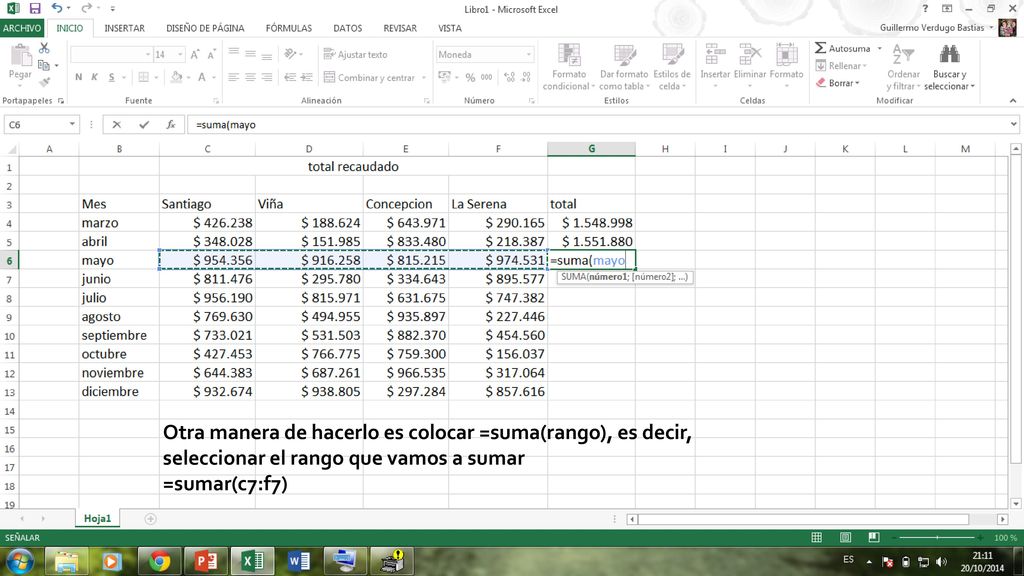1024x576 pixels.
Task: Open Formato condicional menu
Action: click(569, 67)
